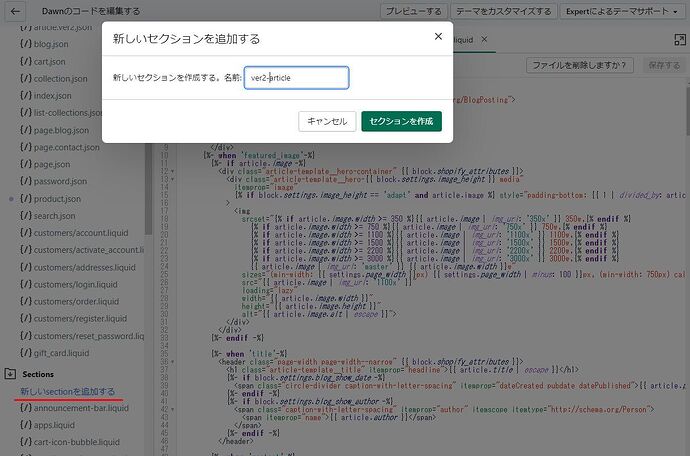This screenshot has width=690, height=456.
Task: Open password.json template file
Action: click(x=60, y=181)
